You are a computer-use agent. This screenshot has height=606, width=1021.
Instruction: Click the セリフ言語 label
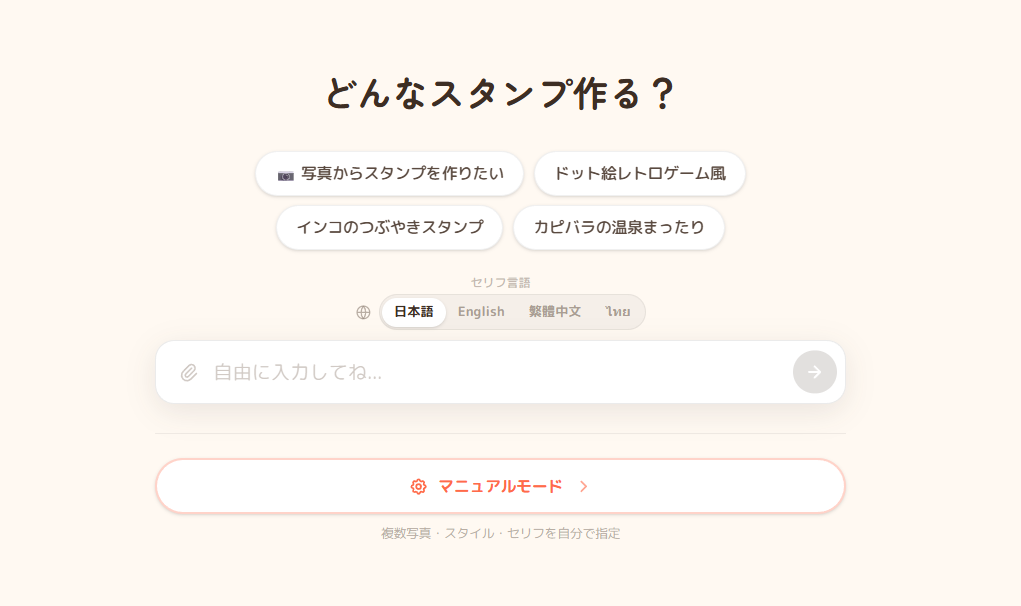tap(500, 283)
